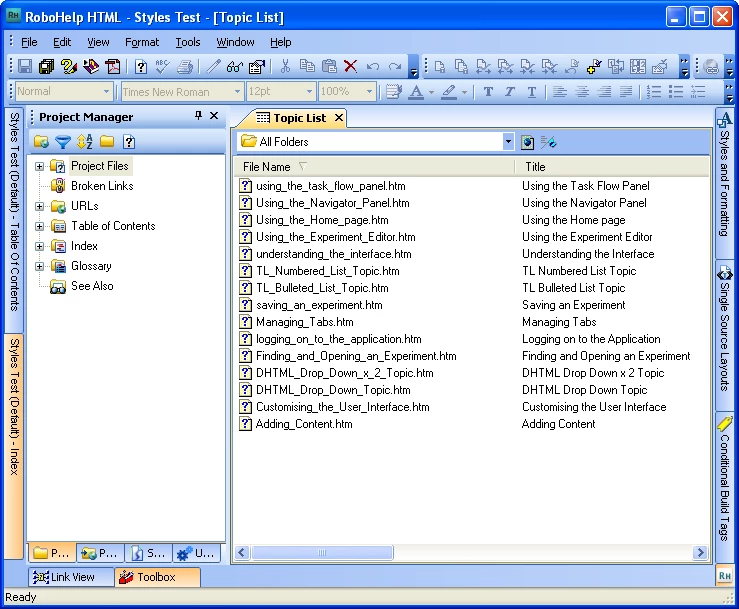The width and height of the screenshot is (739, 609).
Task: Click highlight color pen swatch
Action: [x=449, y=91]
